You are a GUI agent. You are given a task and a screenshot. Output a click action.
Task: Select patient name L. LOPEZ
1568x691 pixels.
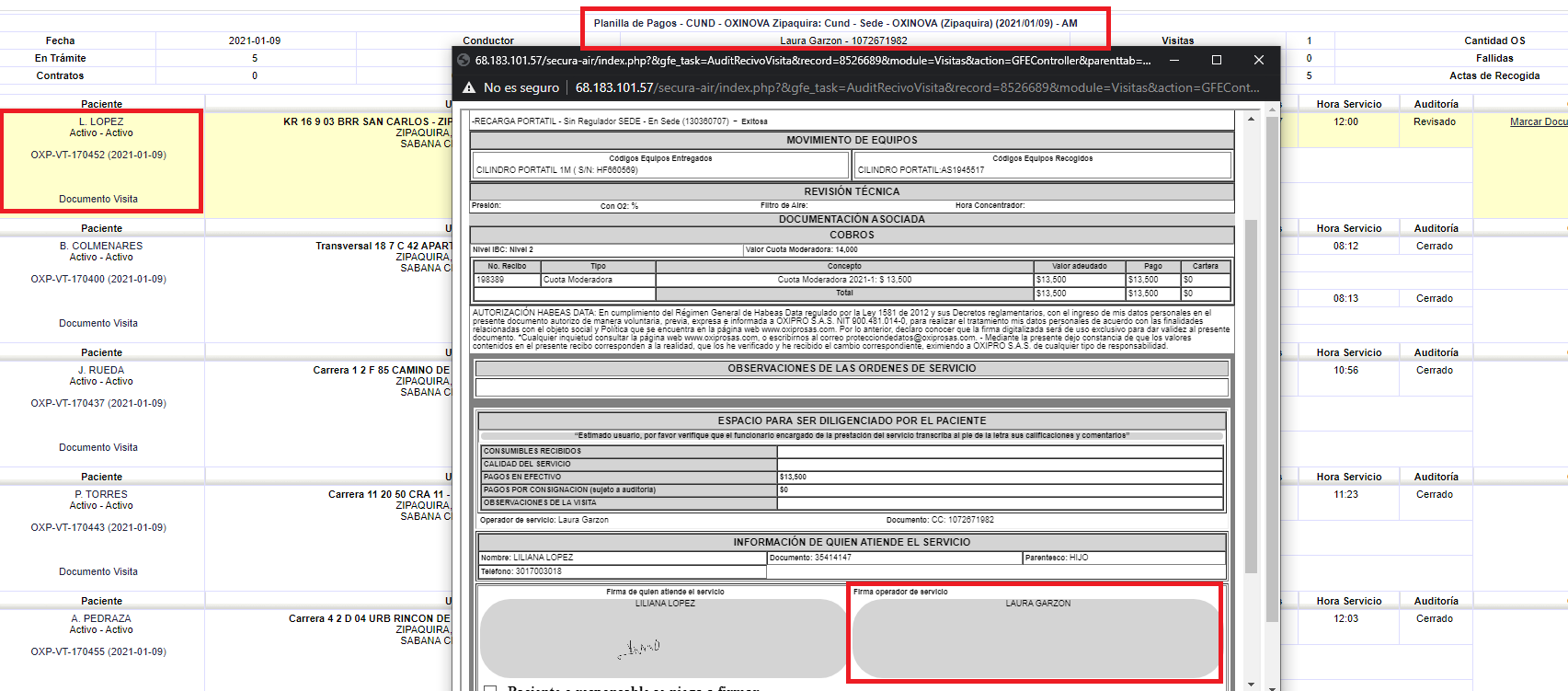click(101, 121)
